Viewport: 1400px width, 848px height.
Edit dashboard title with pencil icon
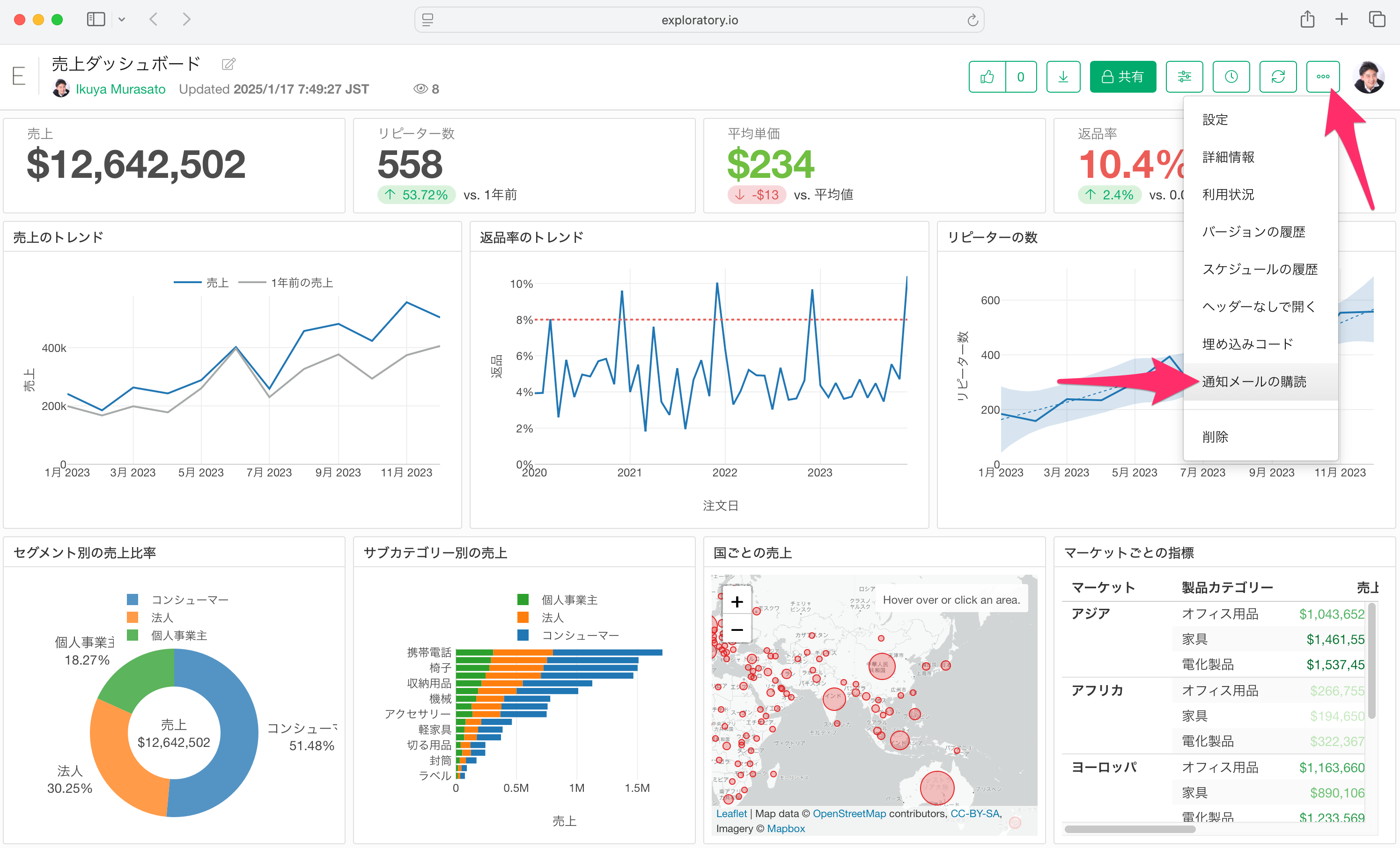coord(228,64)
